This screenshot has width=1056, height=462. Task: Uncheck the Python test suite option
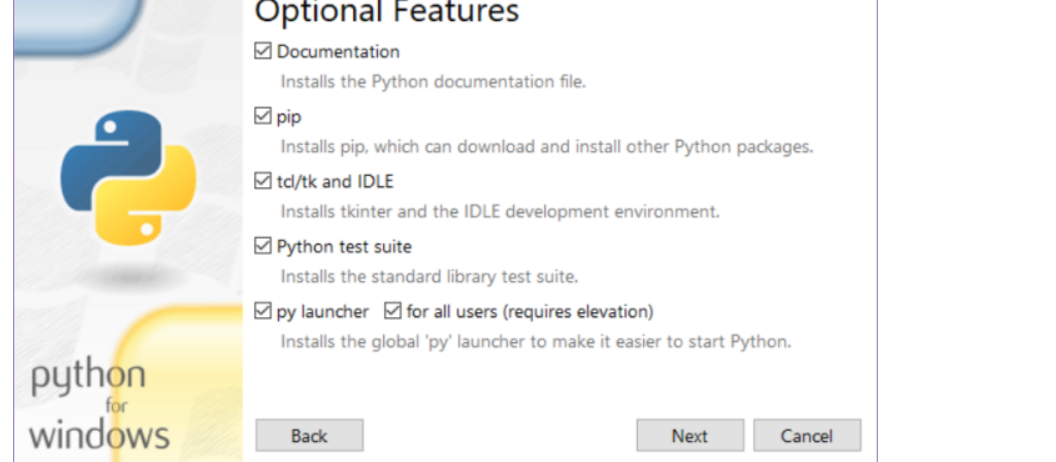(x=264, y=246)
